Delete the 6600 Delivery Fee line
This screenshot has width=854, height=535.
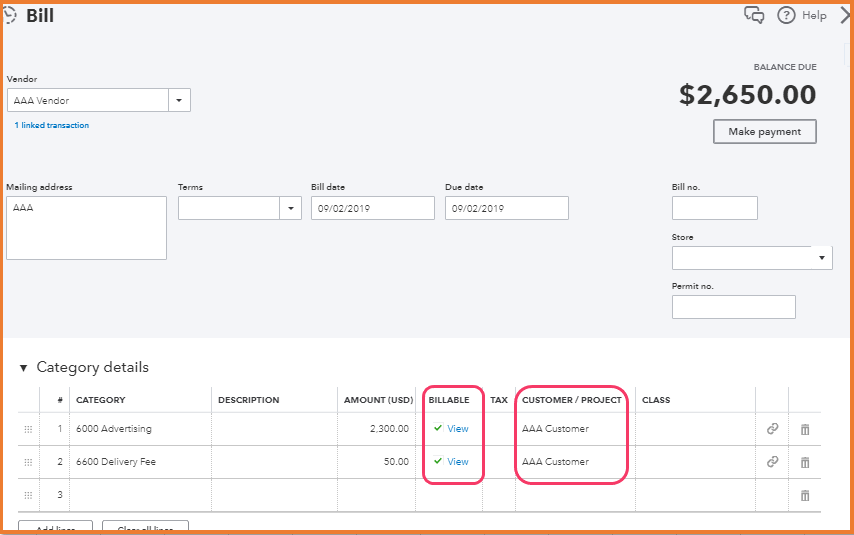[x=805, y=462]
